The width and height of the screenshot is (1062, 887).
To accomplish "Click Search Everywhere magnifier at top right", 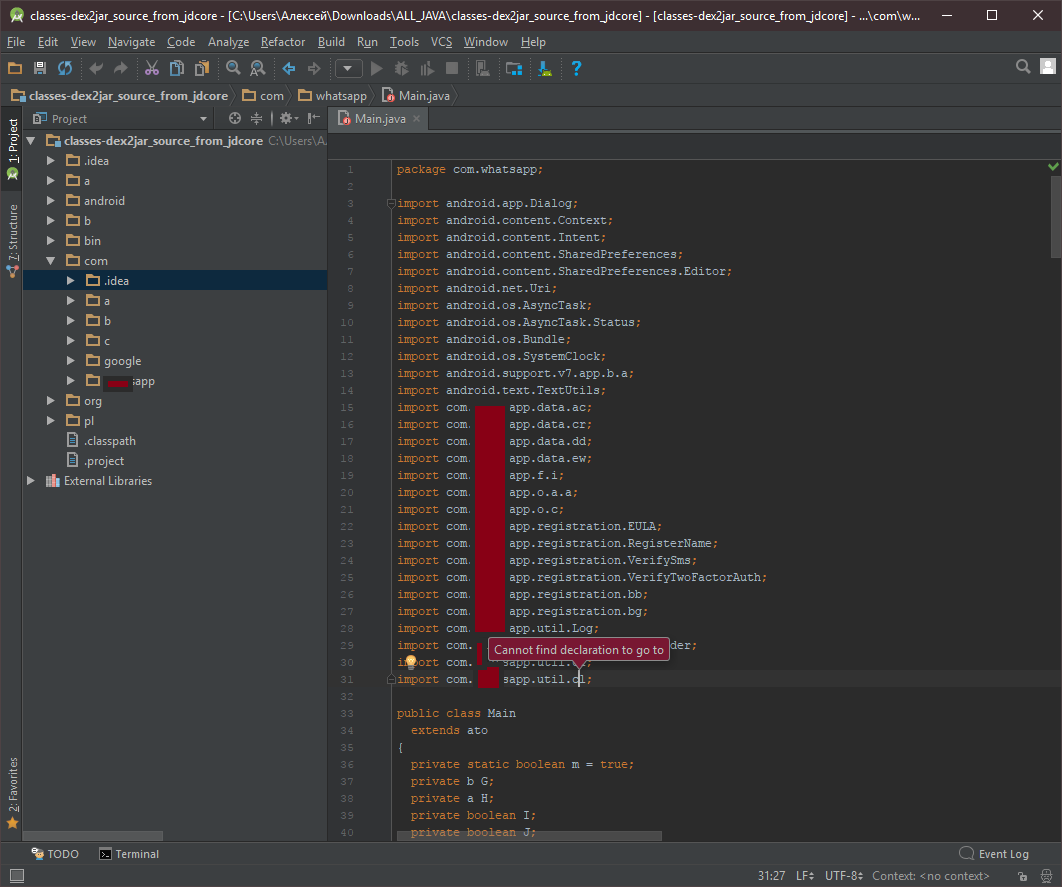I will (1023, 66).
